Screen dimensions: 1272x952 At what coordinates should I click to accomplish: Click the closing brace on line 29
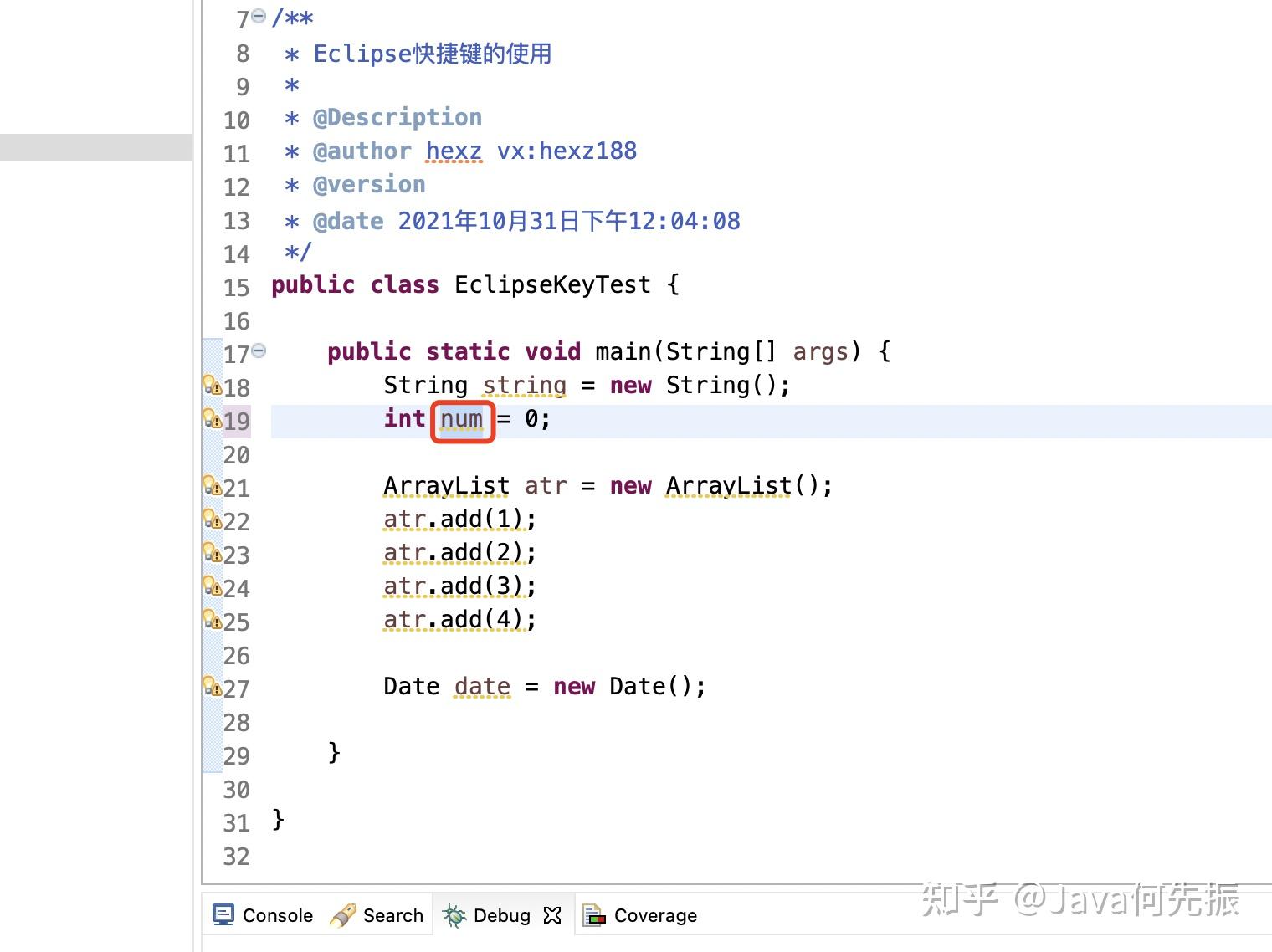click(x=334, y=753)
